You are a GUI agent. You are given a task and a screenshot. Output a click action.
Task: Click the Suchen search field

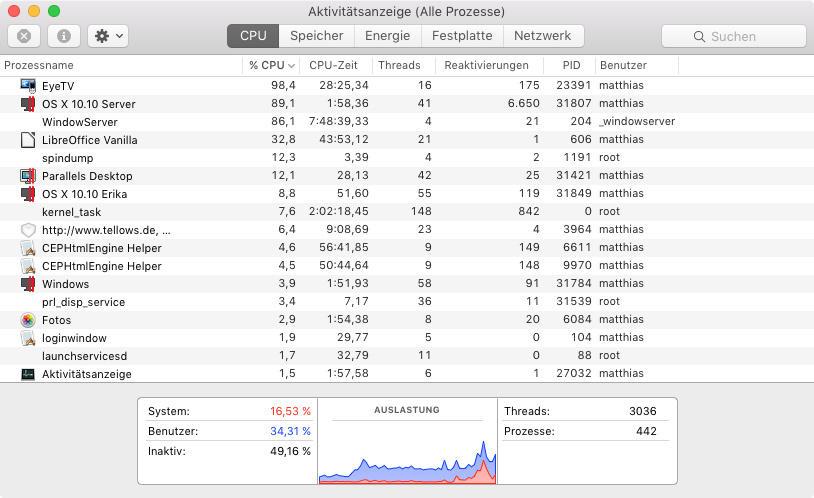pos(734,36)
